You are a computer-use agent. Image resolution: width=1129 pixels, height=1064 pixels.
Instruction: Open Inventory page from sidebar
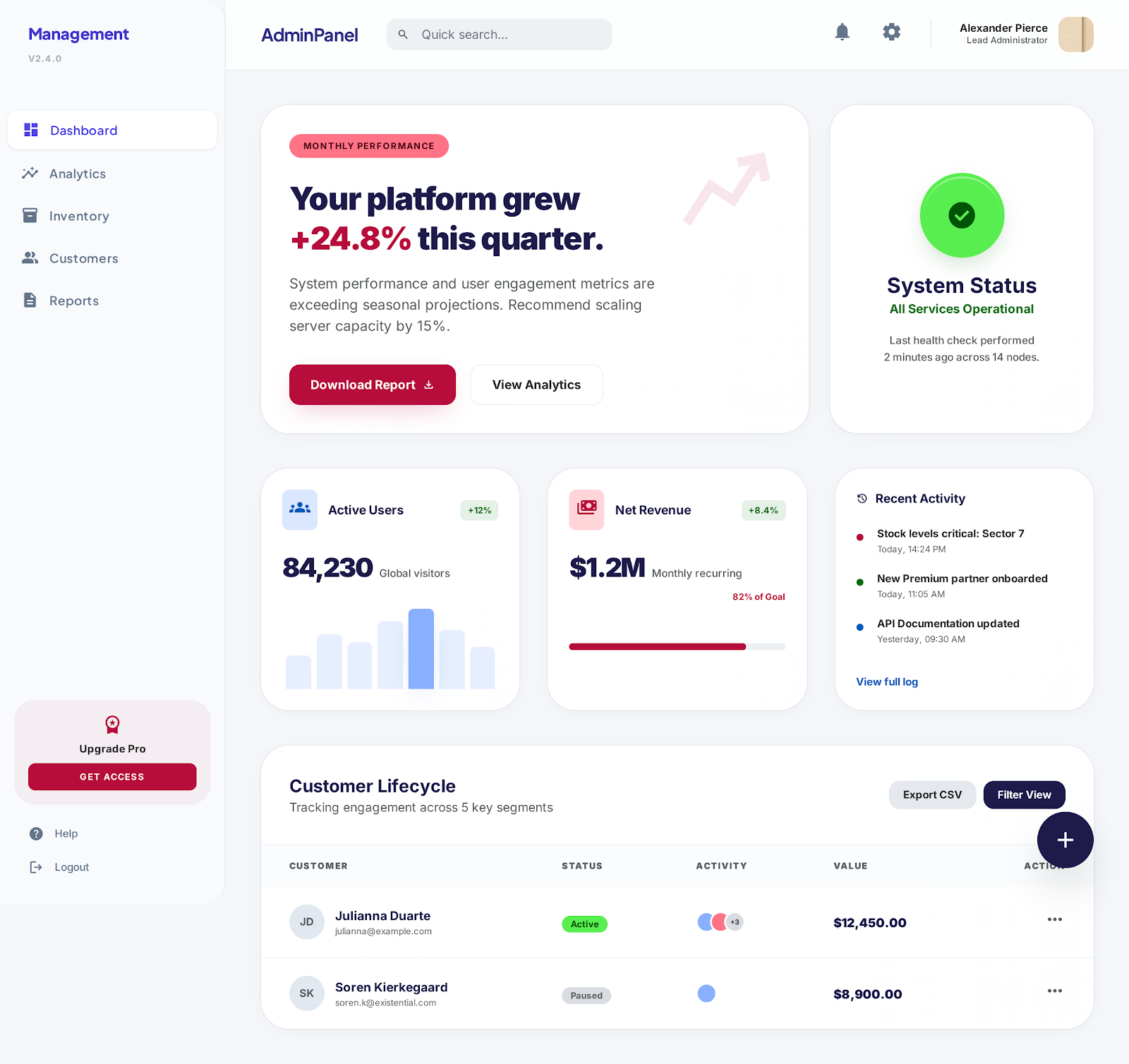pos(112,216)
